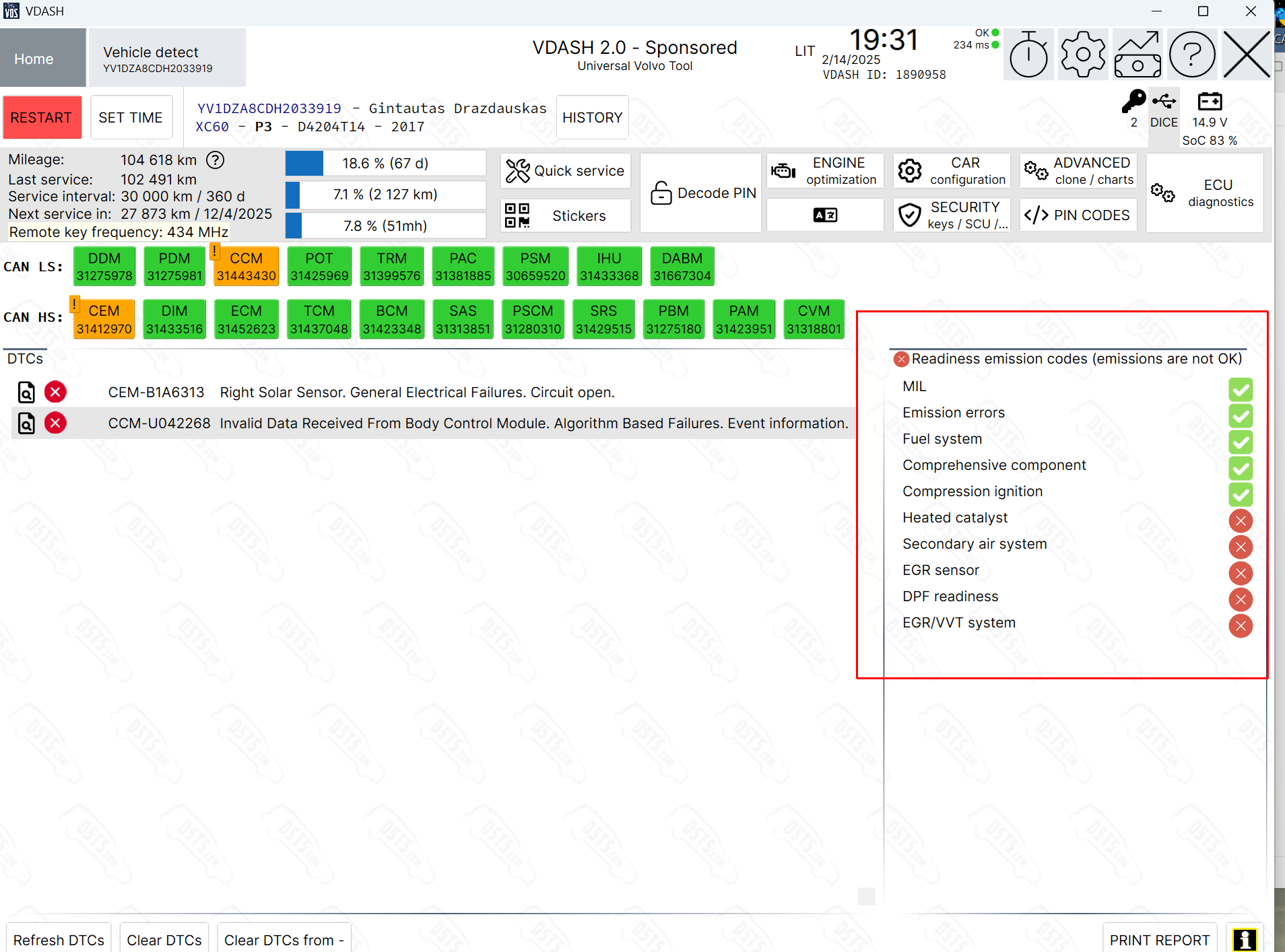Image resolution: width=1285 pixels, height=952 pixels.
Task: Click 18.6 % service days progress bar
Action: [x=386, y=164]
